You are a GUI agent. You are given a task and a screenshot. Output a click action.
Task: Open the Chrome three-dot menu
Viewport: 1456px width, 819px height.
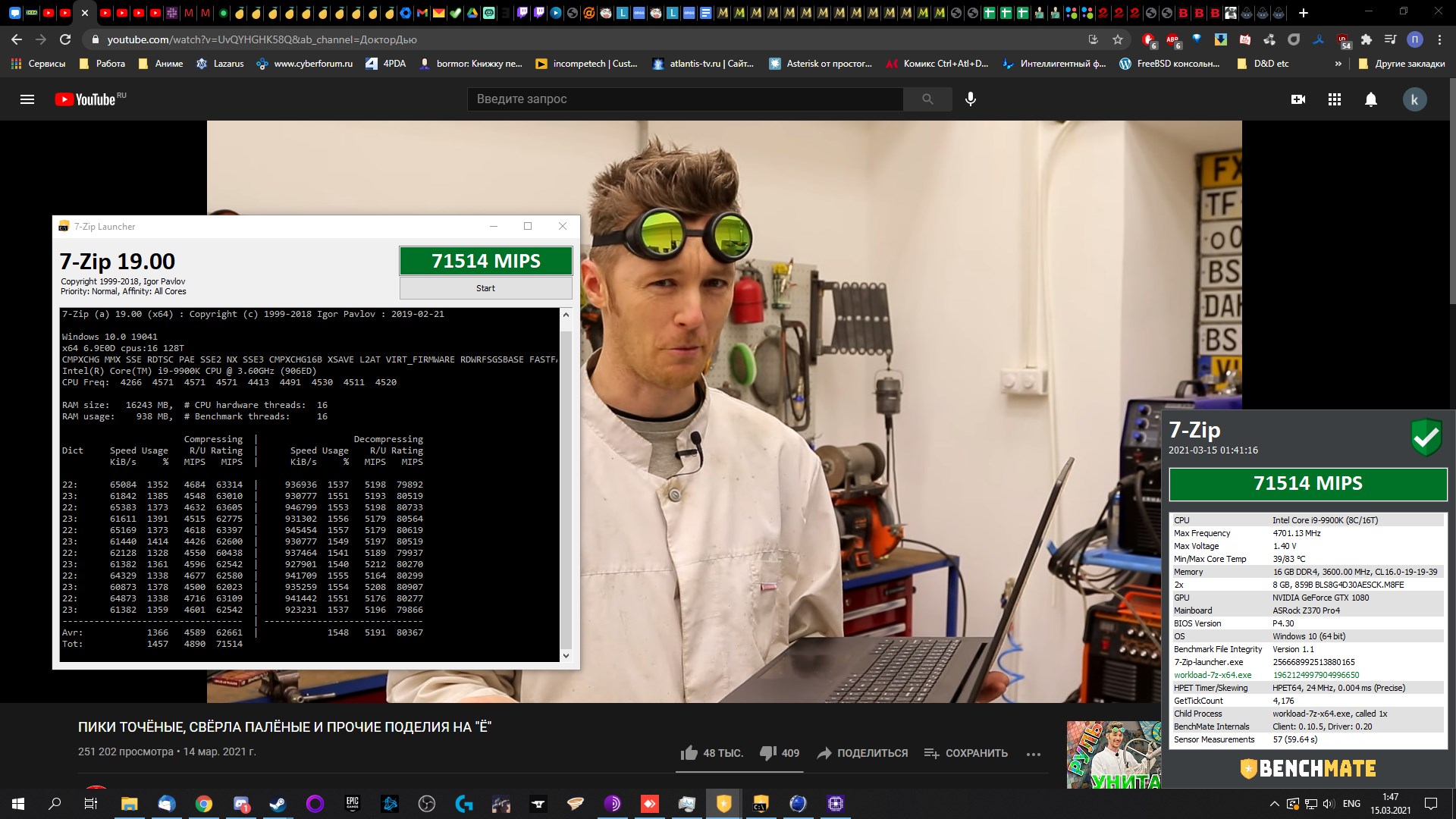(1439, 39)
